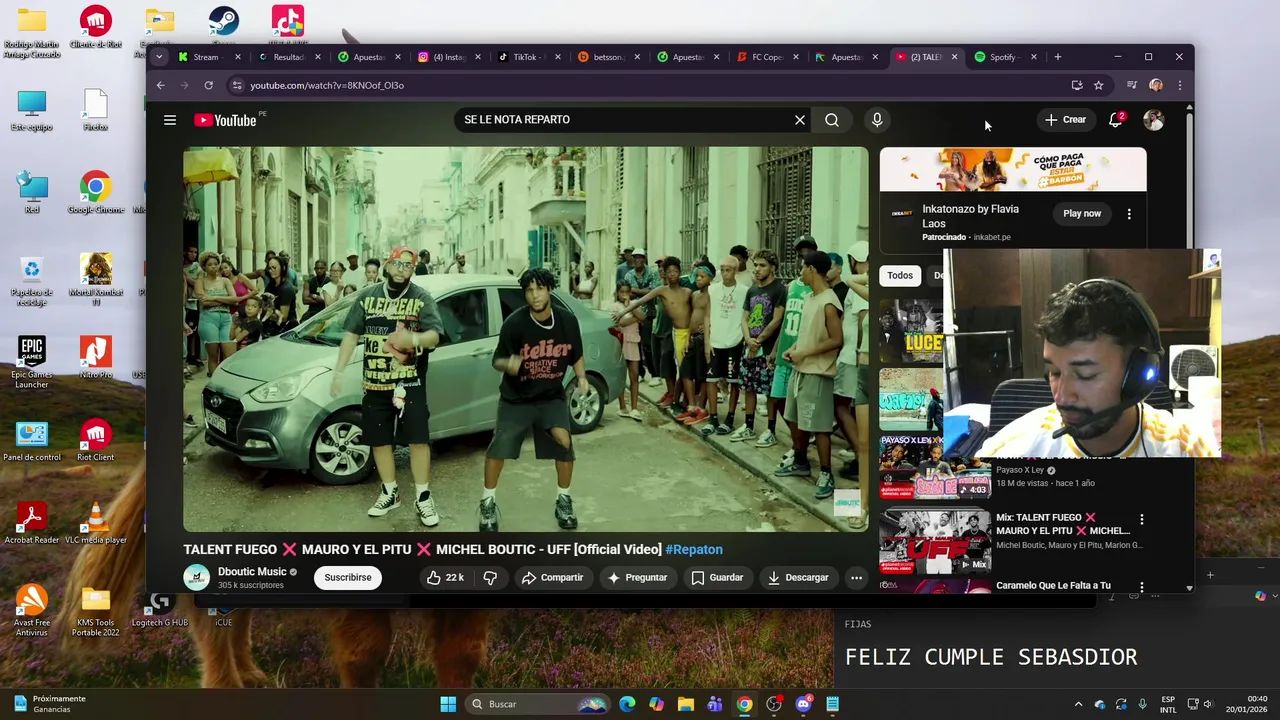The height and width of the screenshot is (720, 1280).
Task: Click Play now on Inkatonazo ad
Action: (x=1082, y=214)
